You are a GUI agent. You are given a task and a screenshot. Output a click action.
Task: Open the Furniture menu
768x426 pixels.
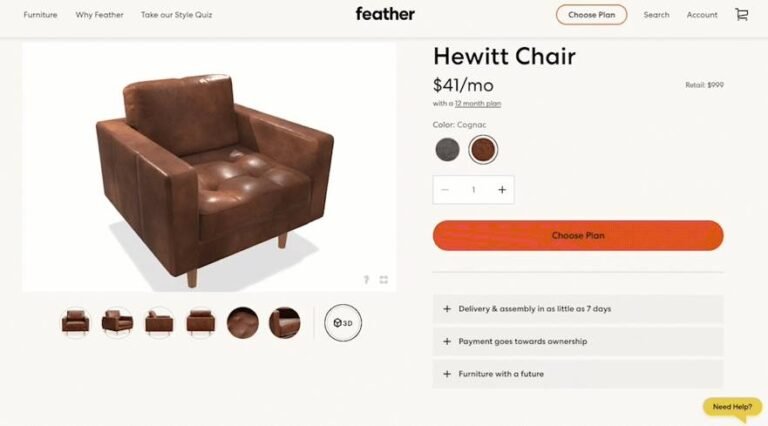coord(40,15)
